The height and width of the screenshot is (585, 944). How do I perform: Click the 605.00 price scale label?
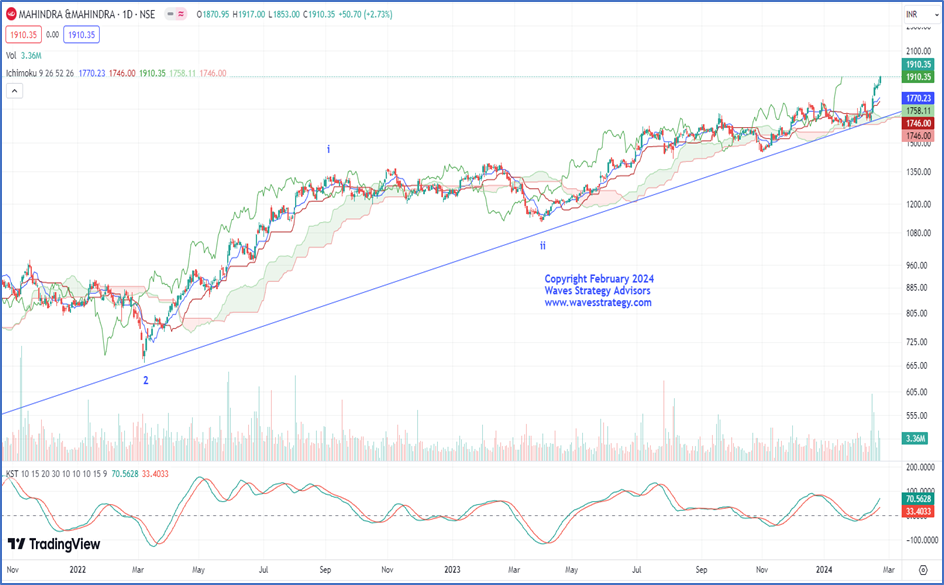[x=917, y=392]
